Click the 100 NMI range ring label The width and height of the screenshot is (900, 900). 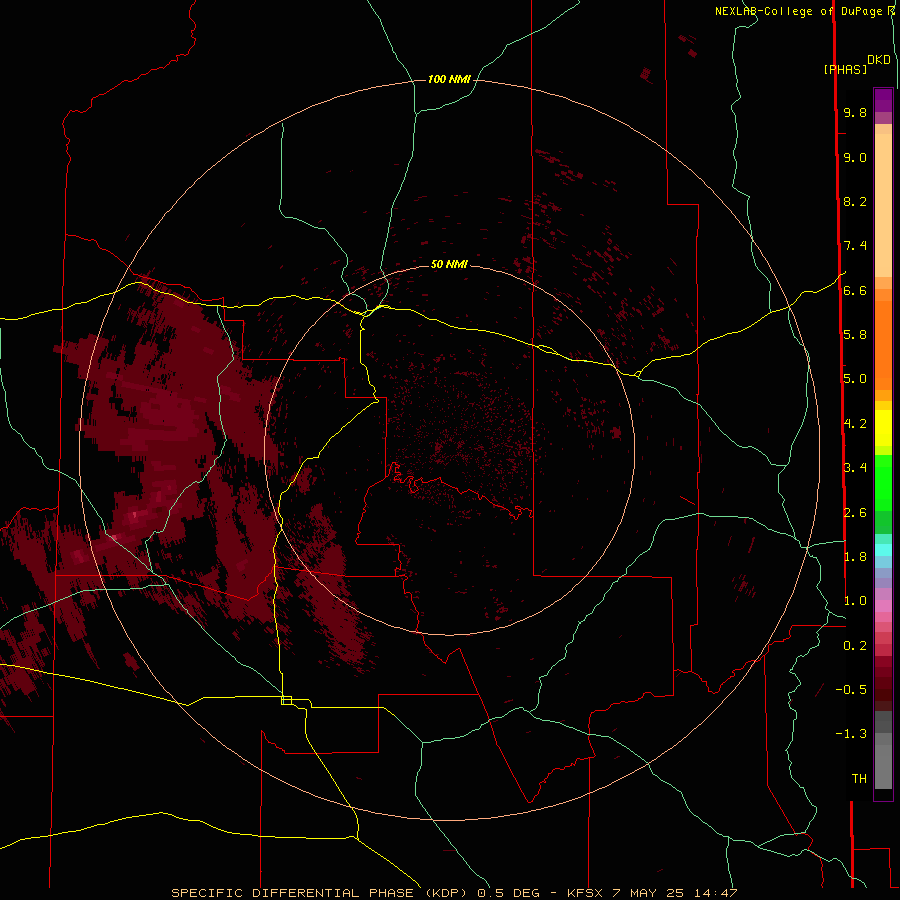click(449, 79)
